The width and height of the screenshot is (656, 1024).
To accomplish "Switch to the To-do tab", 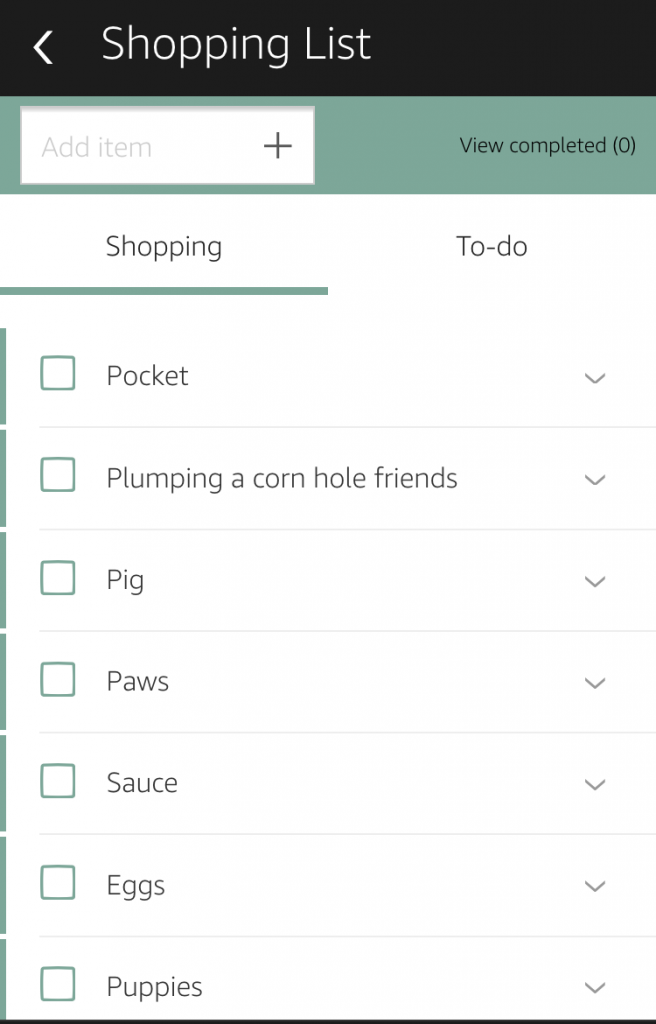I will coord(492,246).
